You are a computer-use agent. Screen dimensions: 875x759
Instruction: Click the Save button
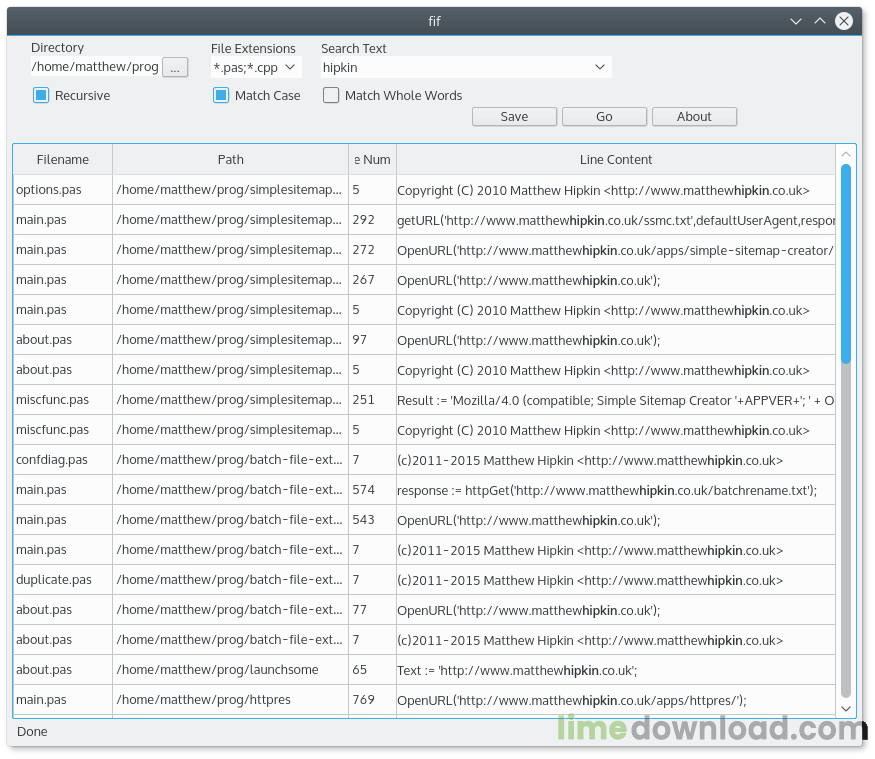coord(514,117)
